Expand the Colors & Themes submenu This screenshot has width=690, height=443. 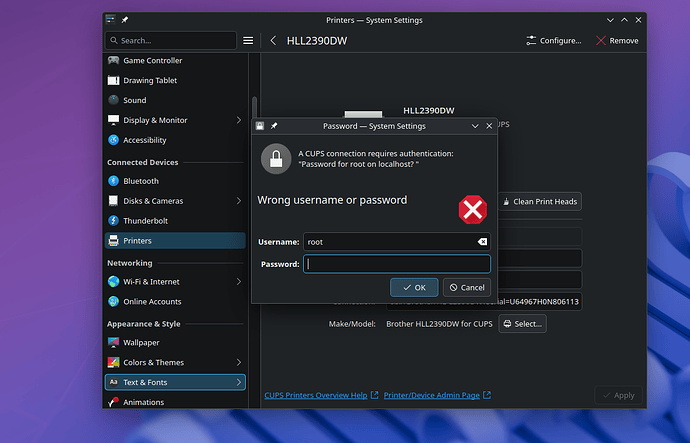(x=238, y=362)
